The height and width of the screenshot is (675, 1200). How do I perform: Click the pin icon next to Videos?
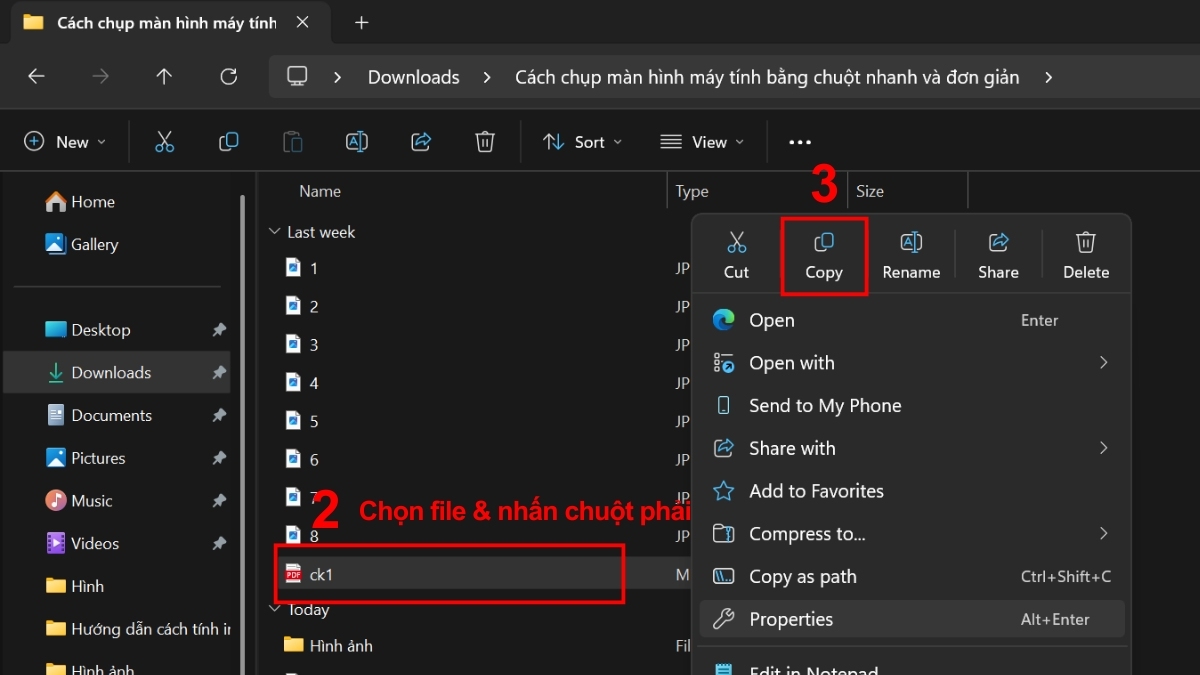(219, 544)
